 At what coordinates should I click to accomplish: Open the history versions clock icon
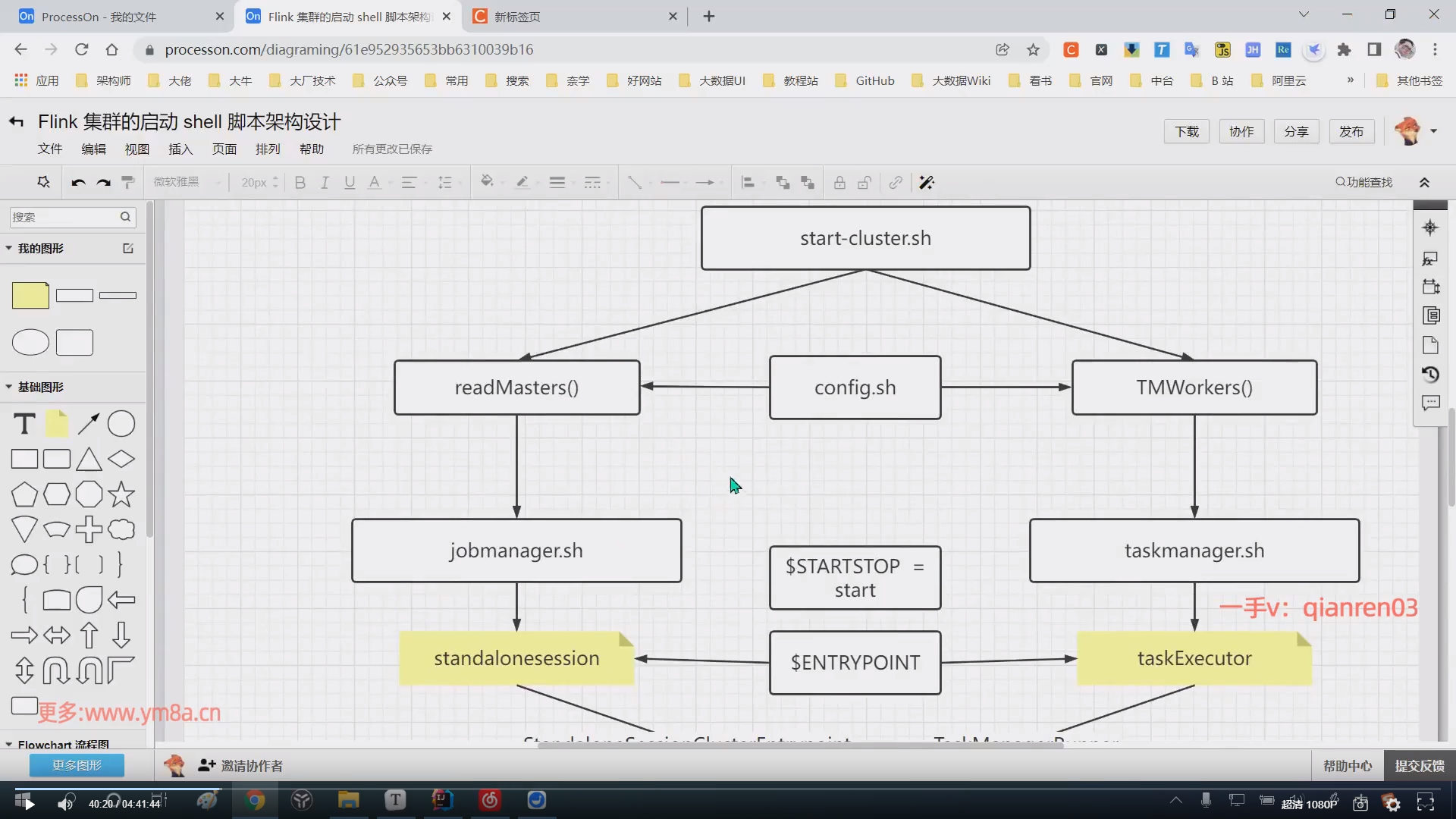[x=1430, y=375]
